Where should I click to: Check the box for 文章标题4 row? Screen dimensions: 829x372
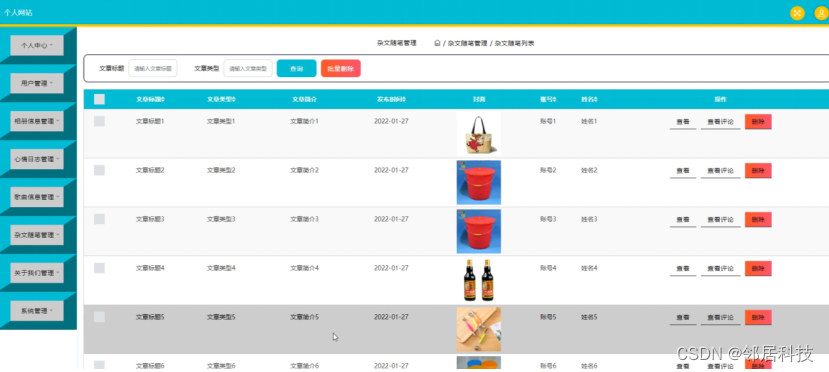[99, 268]
